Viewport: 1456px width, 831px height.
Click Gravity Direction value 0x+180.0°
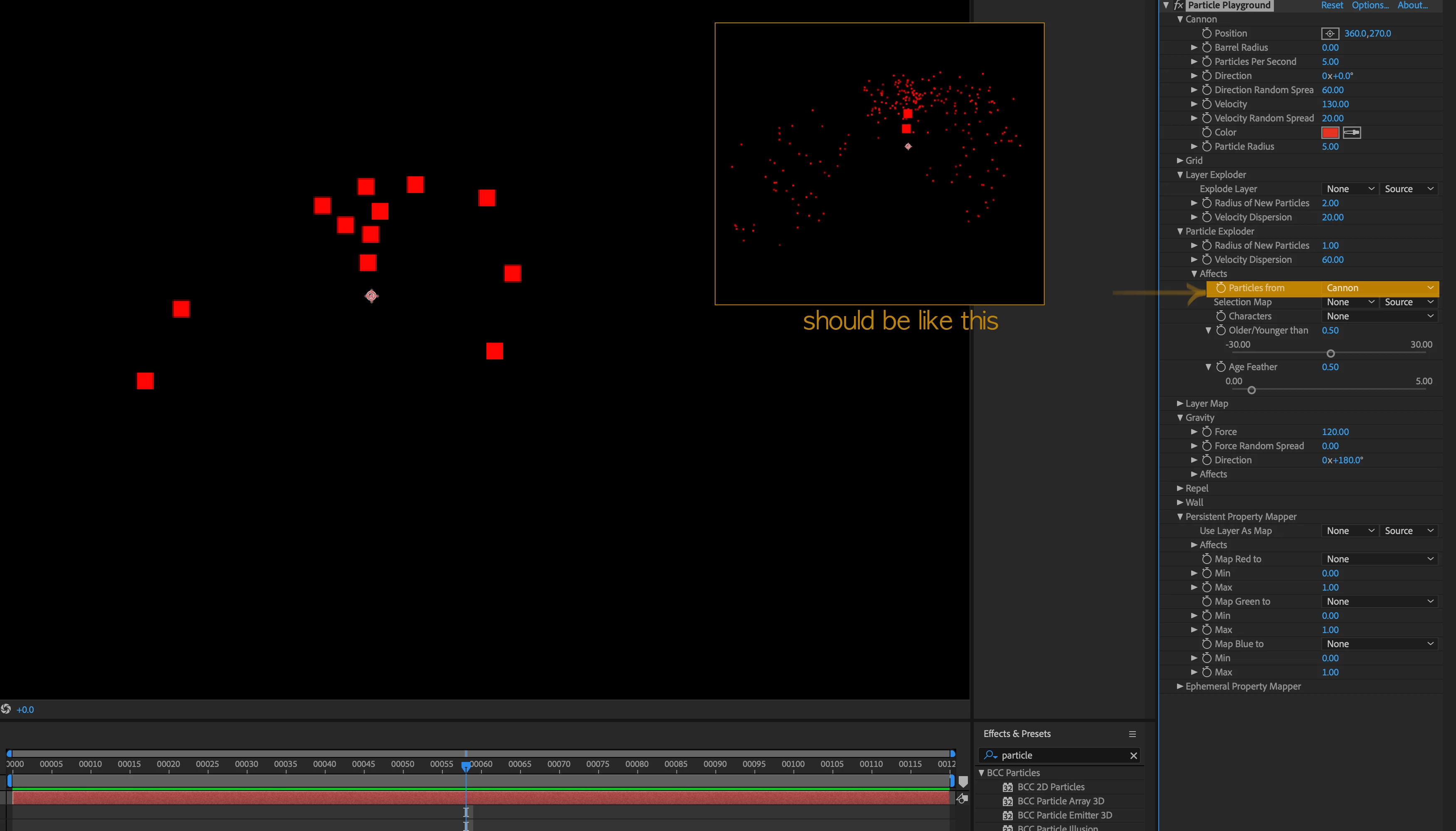1342,460
